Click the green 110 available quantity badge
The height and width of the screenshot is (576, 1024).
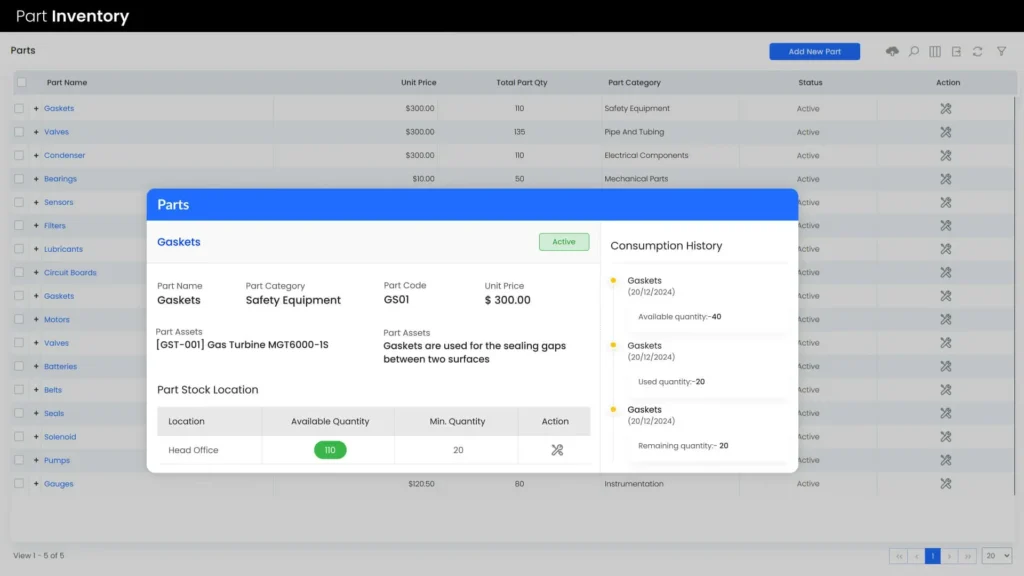[x=330, y=450]
